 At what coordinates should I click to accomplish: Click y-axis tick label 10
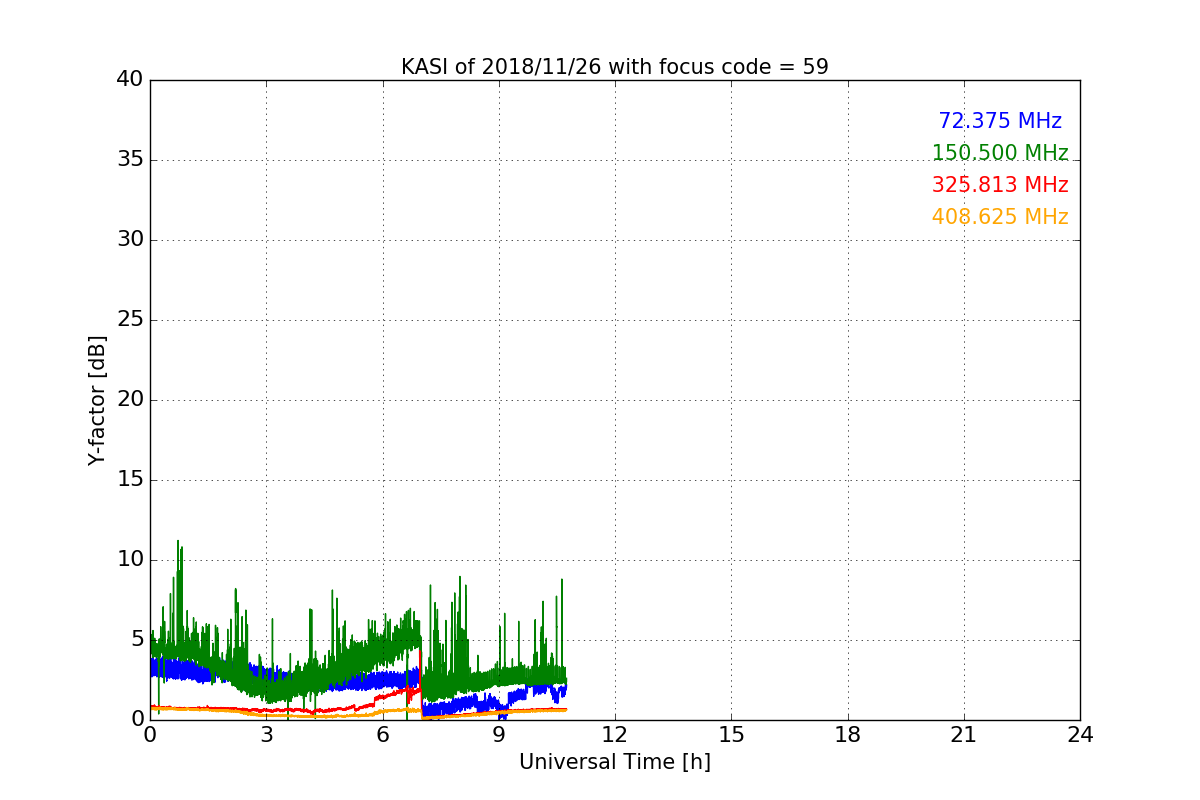(x=130, y=560)
